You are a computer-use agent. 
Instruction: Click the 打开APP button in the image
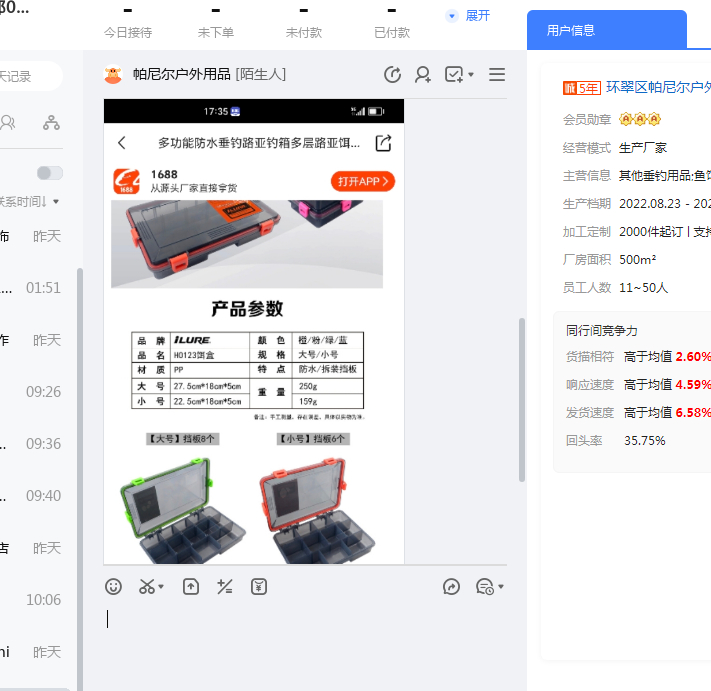pyautogui.click(x=362, y=181)
